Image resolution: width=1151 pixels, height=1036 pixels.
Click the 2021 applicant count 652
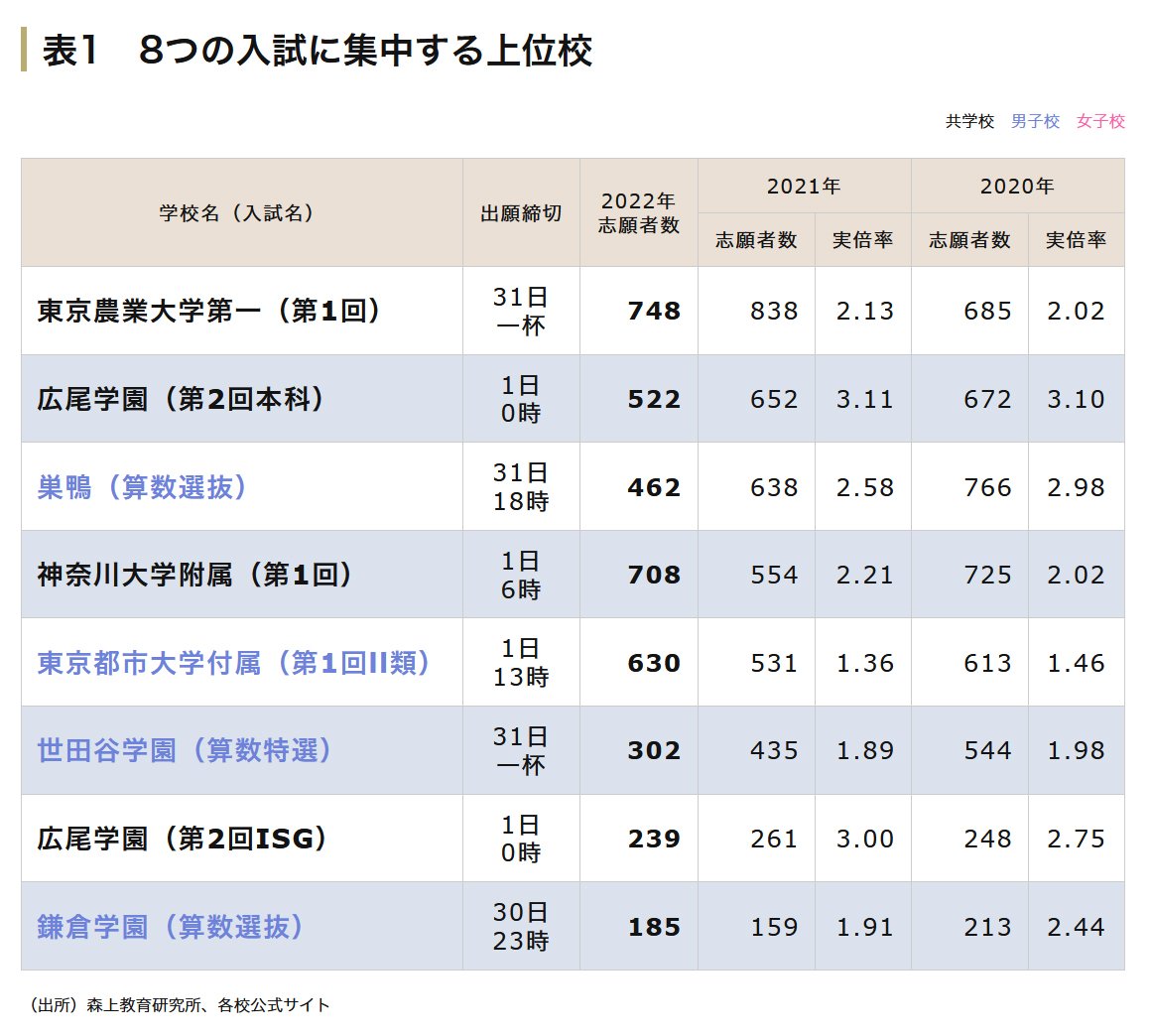point(774,399)
